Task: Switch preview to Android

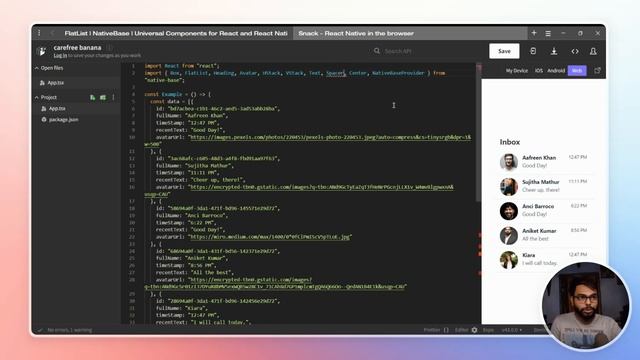Action: point(556,71)
